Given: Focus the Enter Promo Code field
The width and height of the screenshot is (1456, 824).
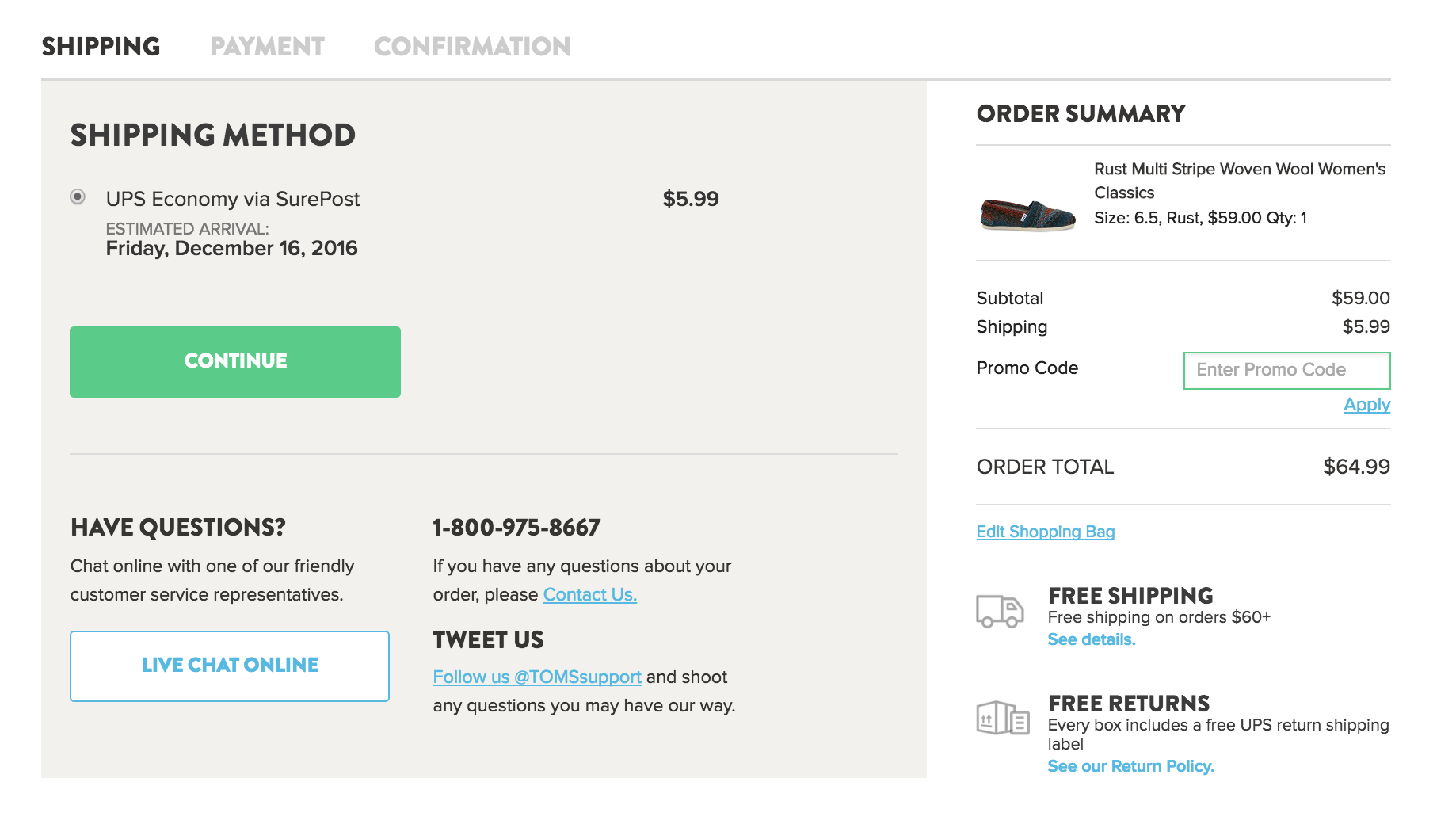Looking at the screenshot, I should (x=1286, y=370).
